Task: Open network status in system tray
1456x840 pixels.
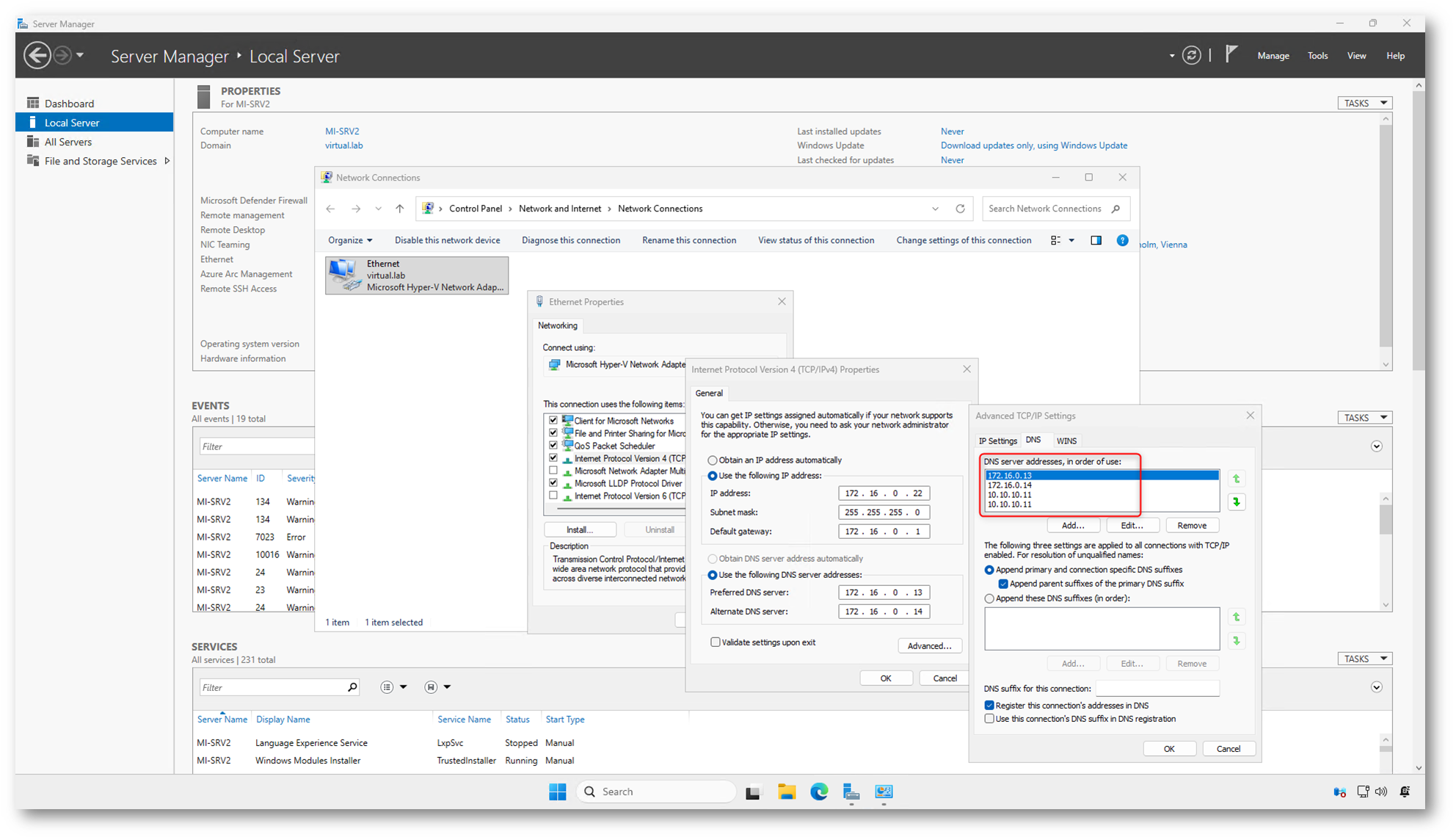Action: (x=1363, y=792)
